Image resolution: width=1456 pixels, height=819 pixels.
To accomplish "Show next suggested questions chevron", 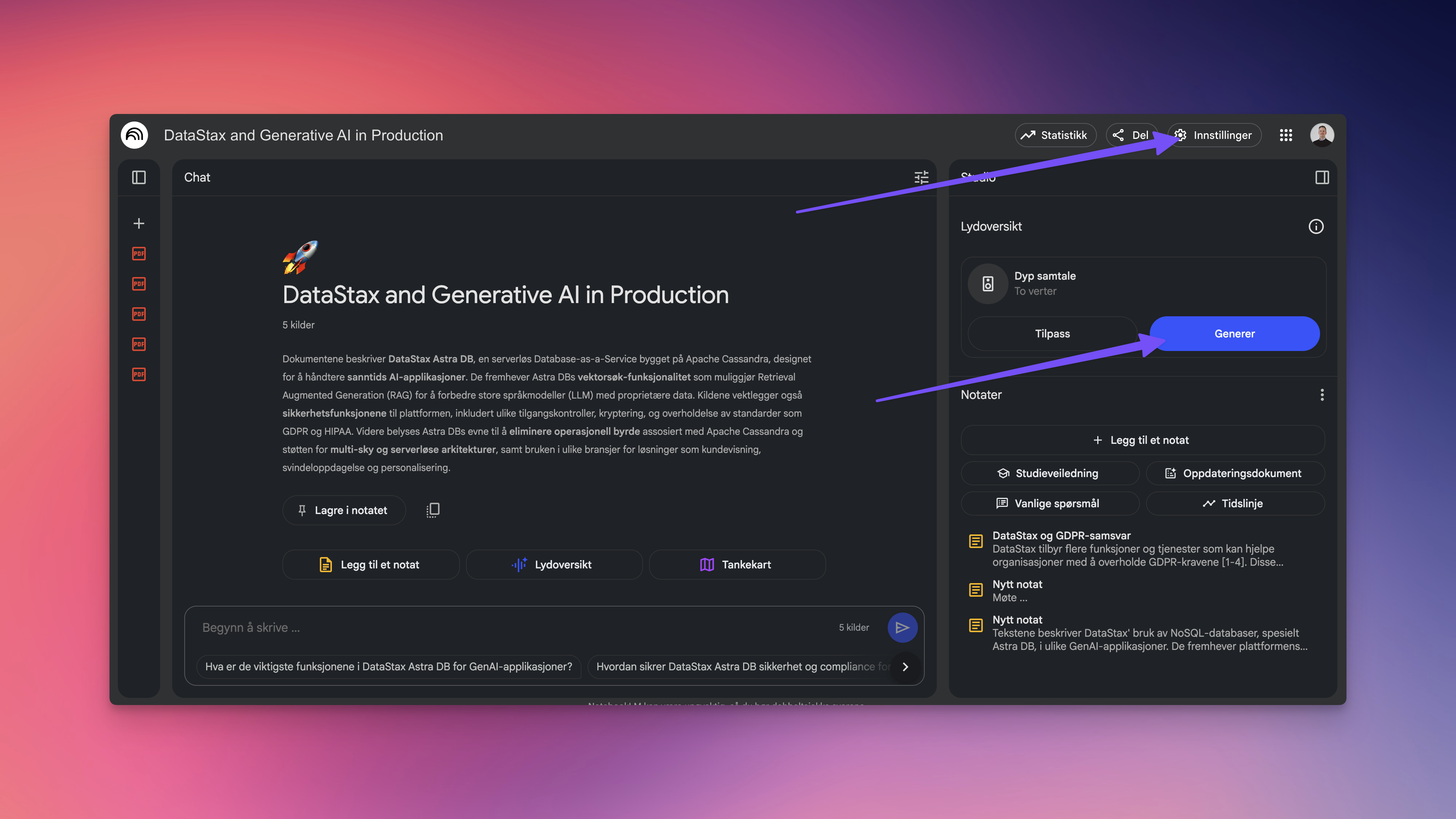I will point(905,667).
